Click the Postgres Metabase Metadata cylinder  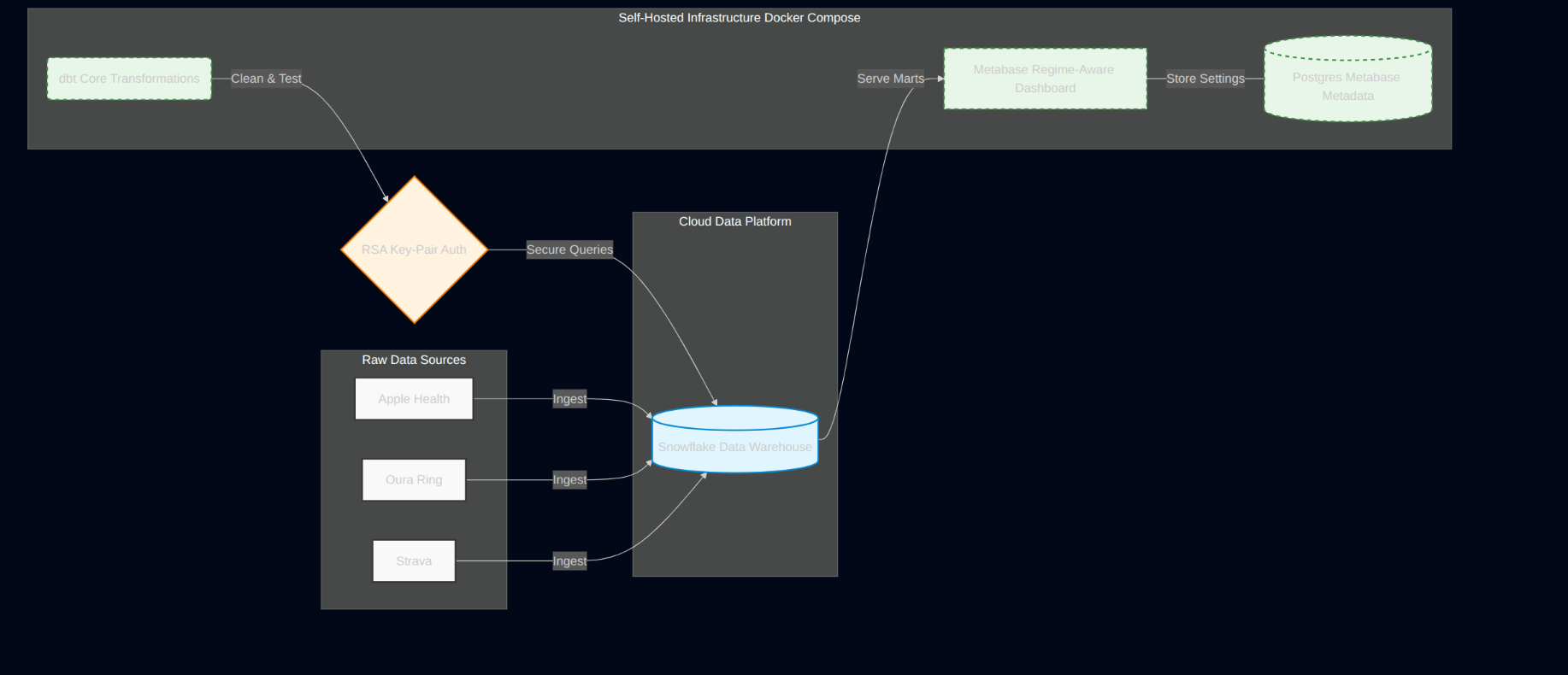click(1348, 79)
